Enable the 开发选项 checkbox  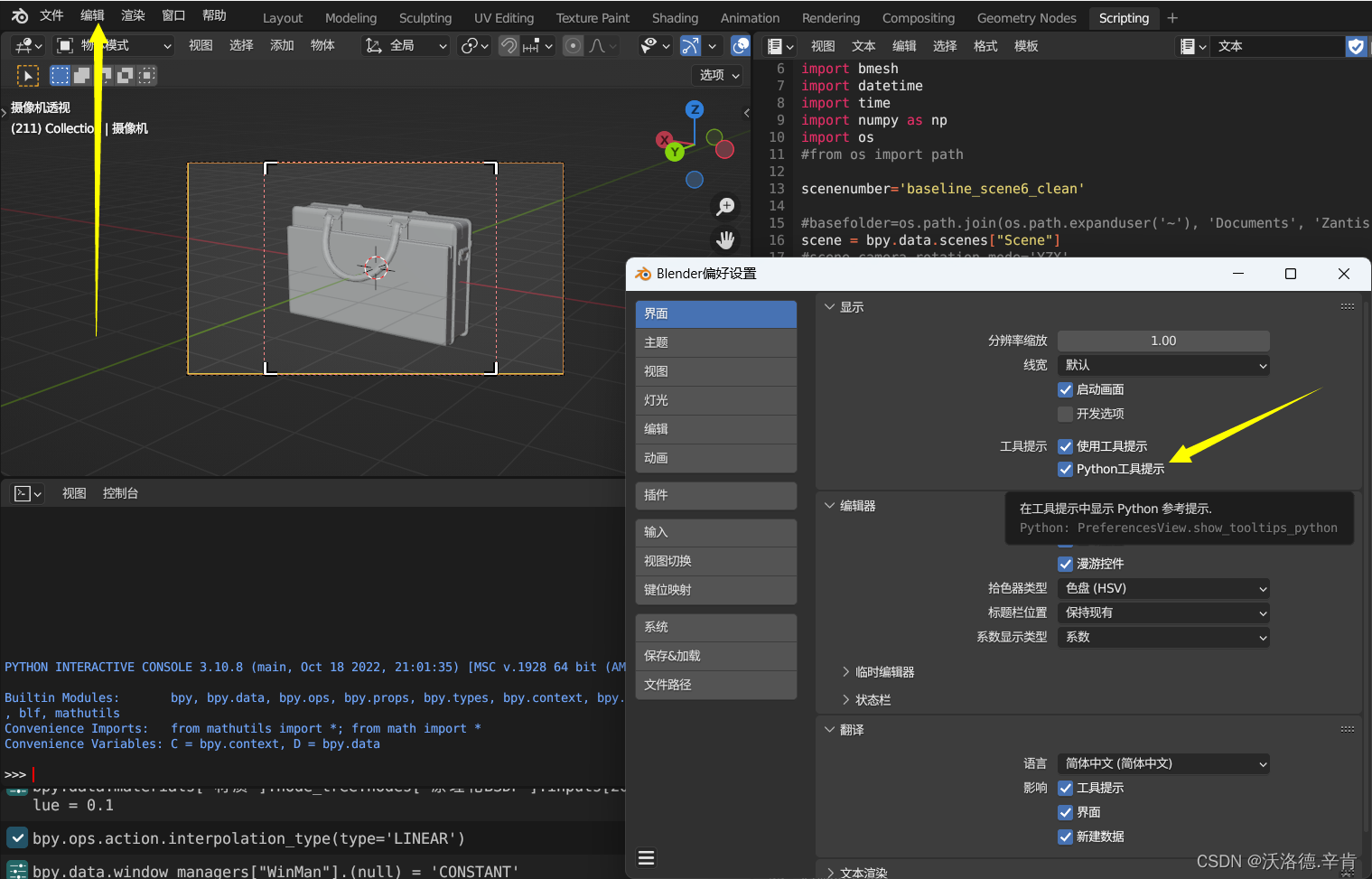[1066, 413]
